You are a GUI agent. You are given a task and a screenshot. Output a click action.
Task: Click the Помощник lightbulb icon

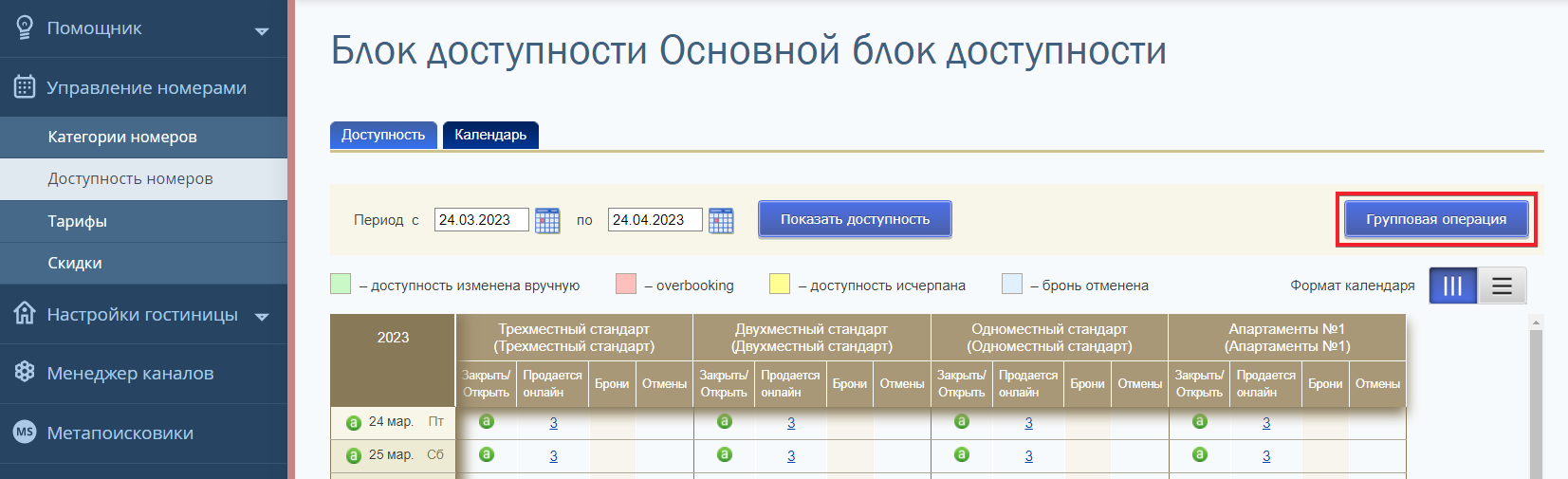pos(25,28)
